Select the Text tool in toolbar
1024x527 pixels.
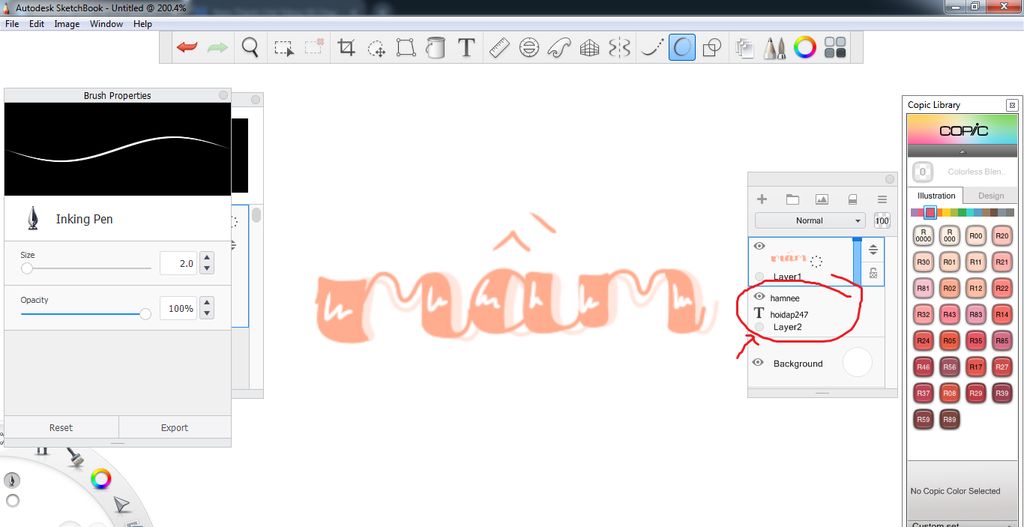click(x=466, y=48)
